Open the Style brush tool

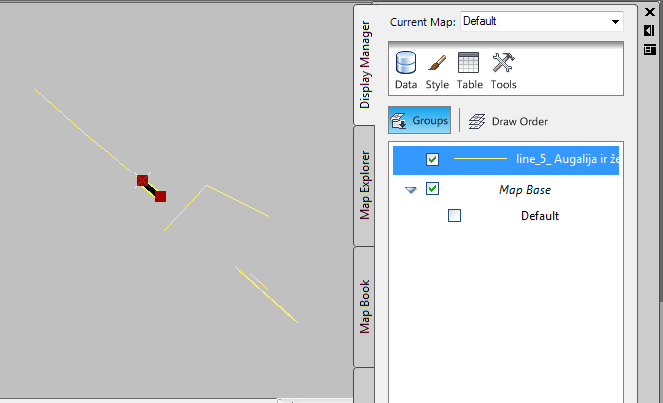click(437, 70)
